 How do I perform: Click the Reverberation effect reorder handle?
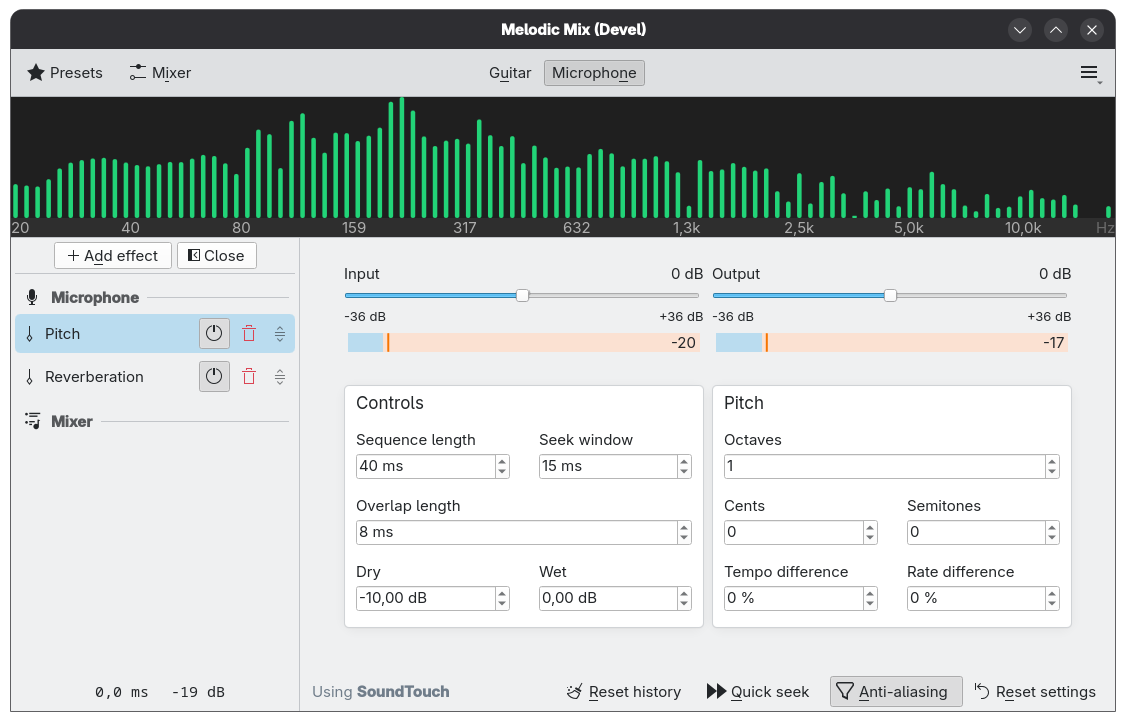point(280,377)
